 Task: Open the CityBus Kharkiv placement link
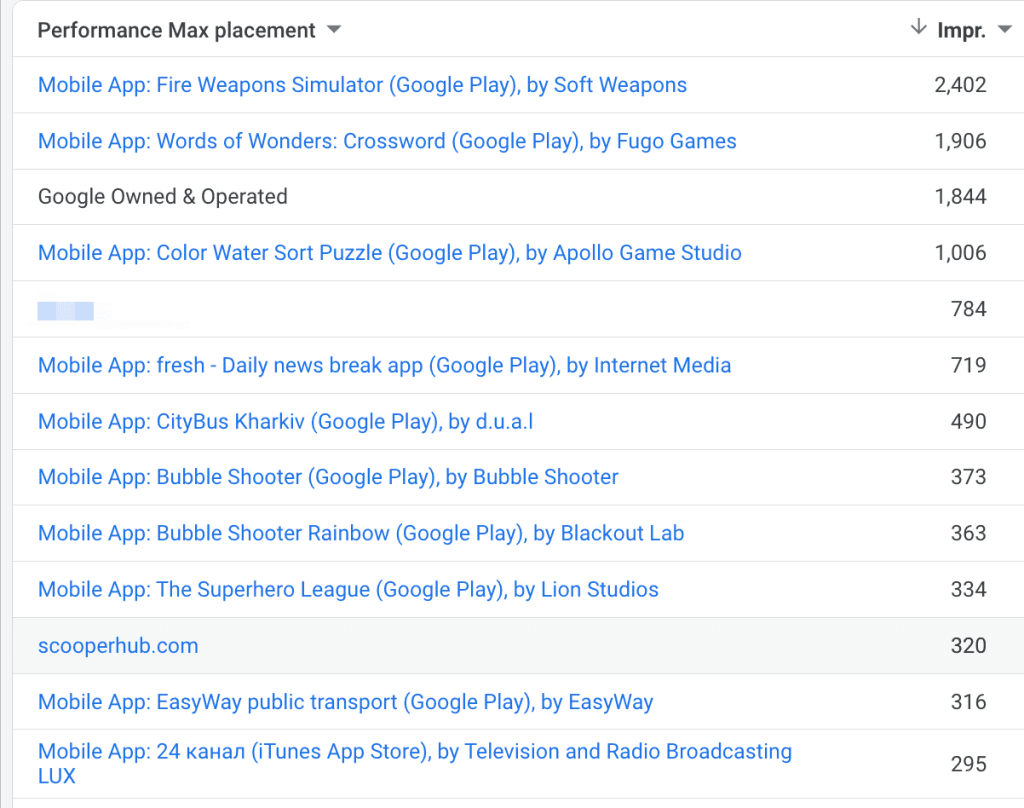click(285, 421)
